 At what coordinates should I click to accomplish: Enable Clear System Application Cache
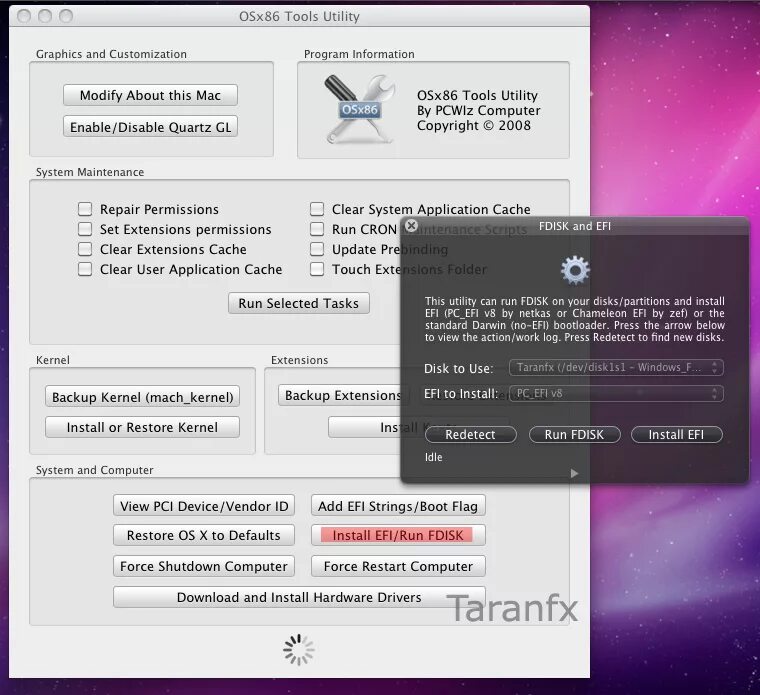pos(317,209)
